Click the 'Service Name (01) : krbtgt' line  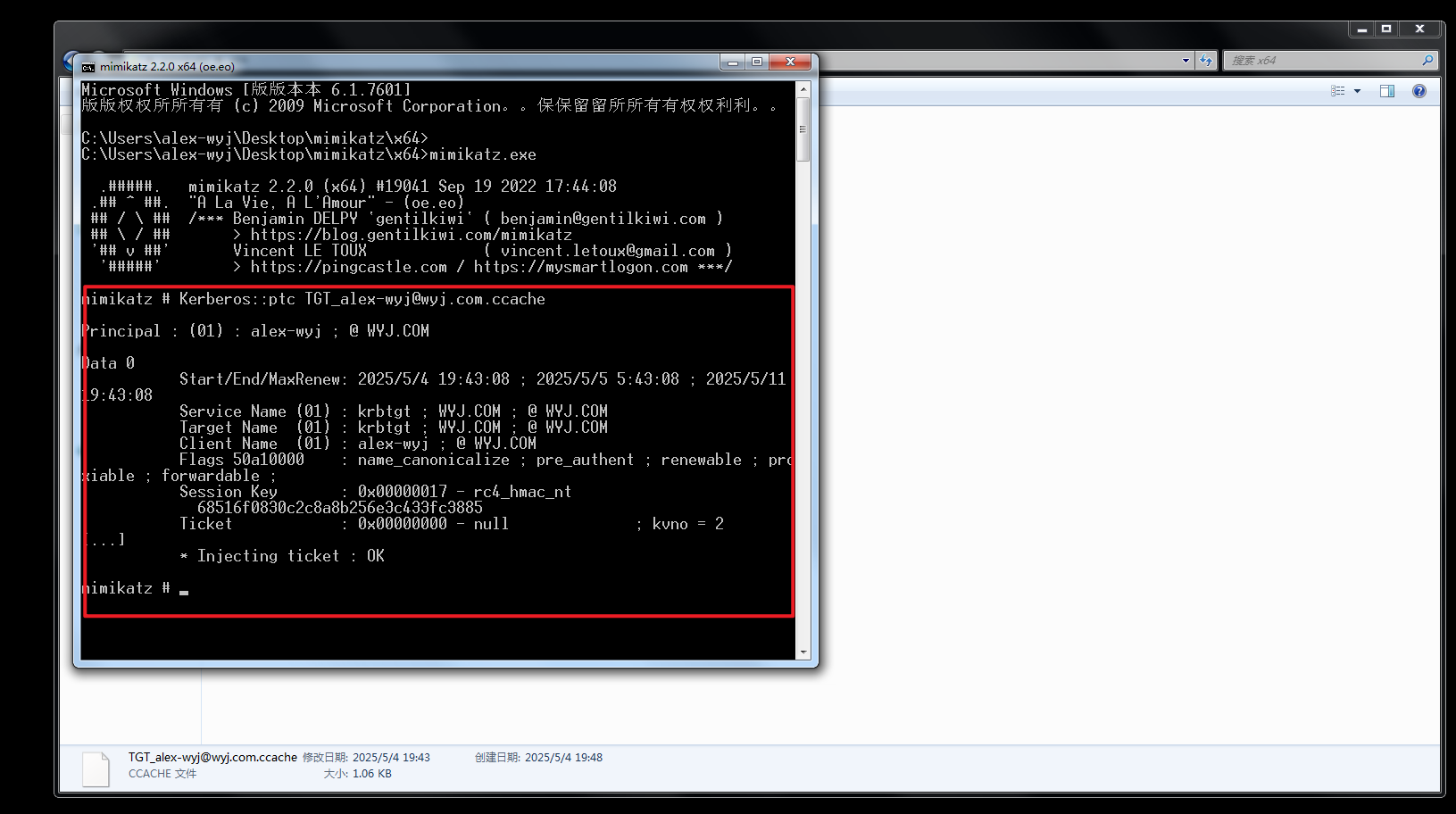(x=394, y=411)
